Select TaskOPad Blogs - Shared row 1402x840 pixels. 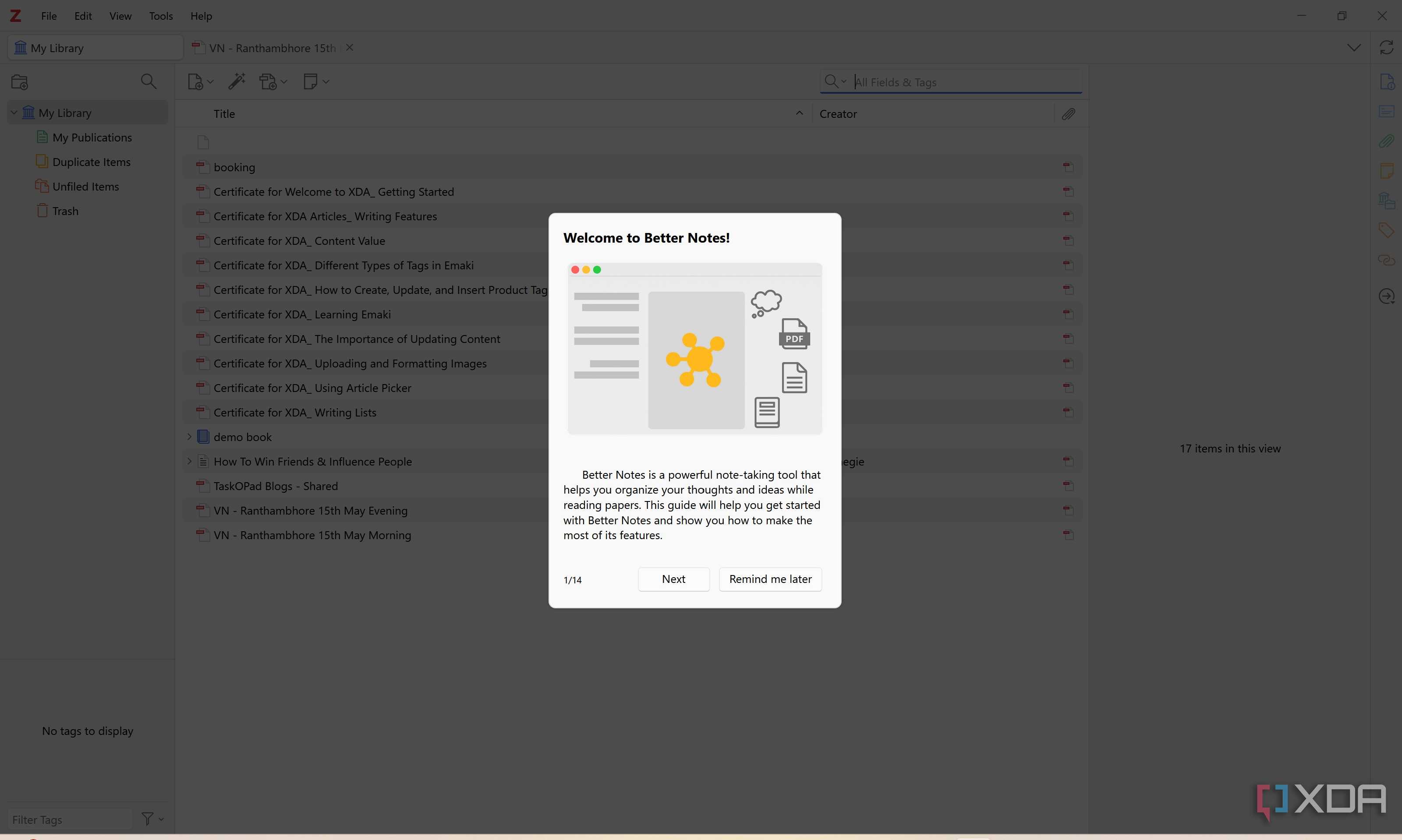point(632,486)
